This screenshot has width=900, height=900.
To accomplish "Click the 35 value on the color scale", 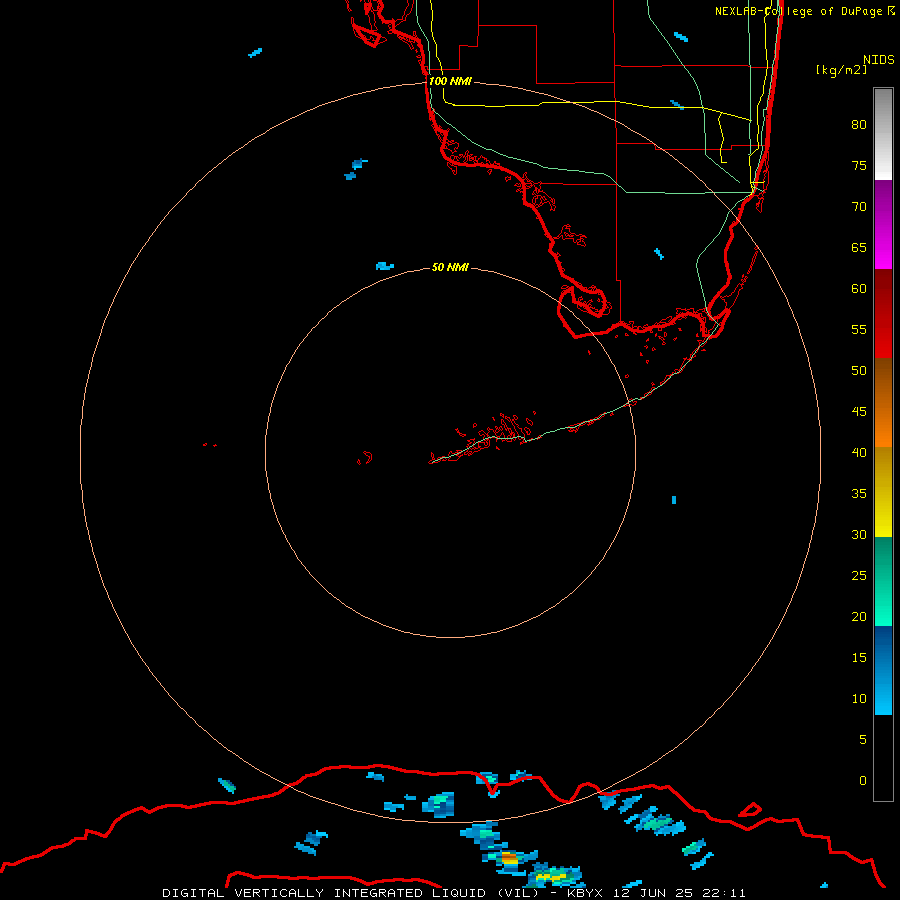I will (859, 494).
